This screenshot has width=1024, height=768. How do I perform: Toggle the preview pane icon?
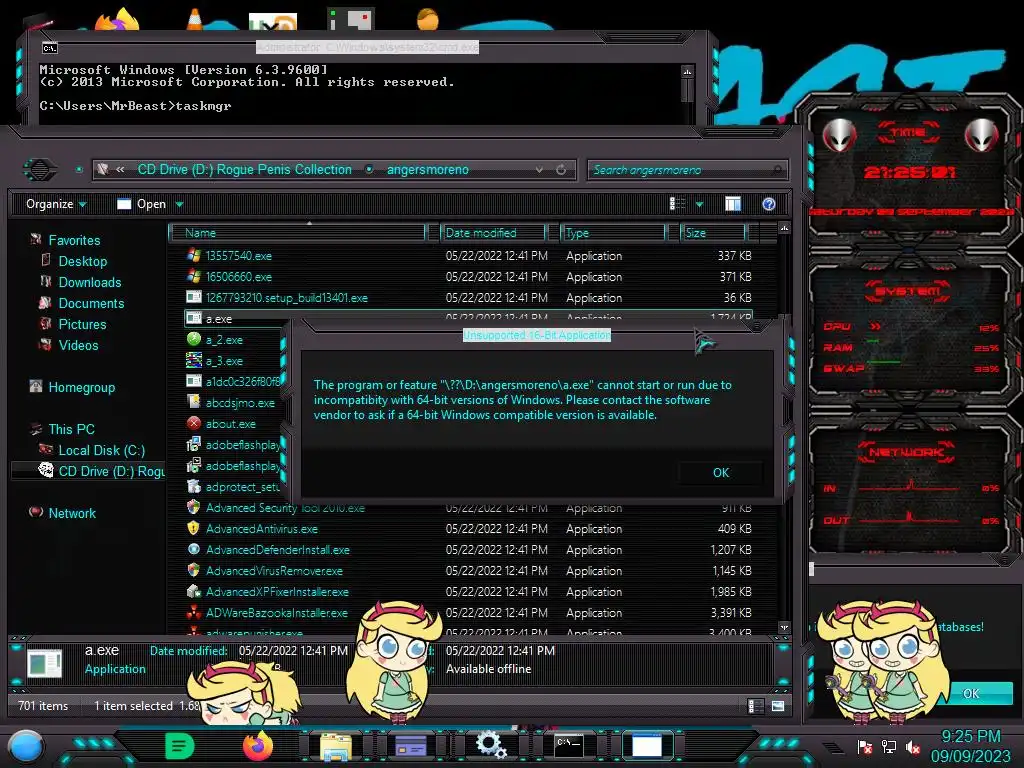click(733, 204)
